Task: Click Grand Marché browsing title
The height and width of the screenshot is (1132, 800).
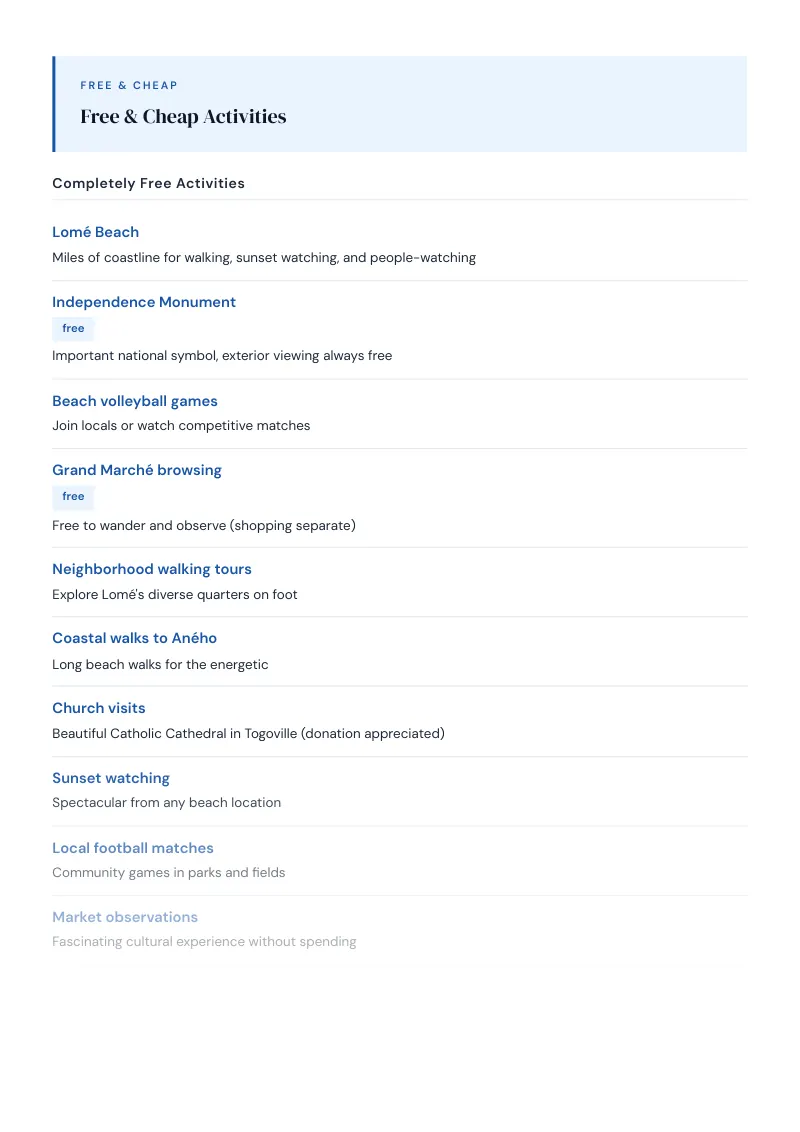Action: tap(136, 470)
